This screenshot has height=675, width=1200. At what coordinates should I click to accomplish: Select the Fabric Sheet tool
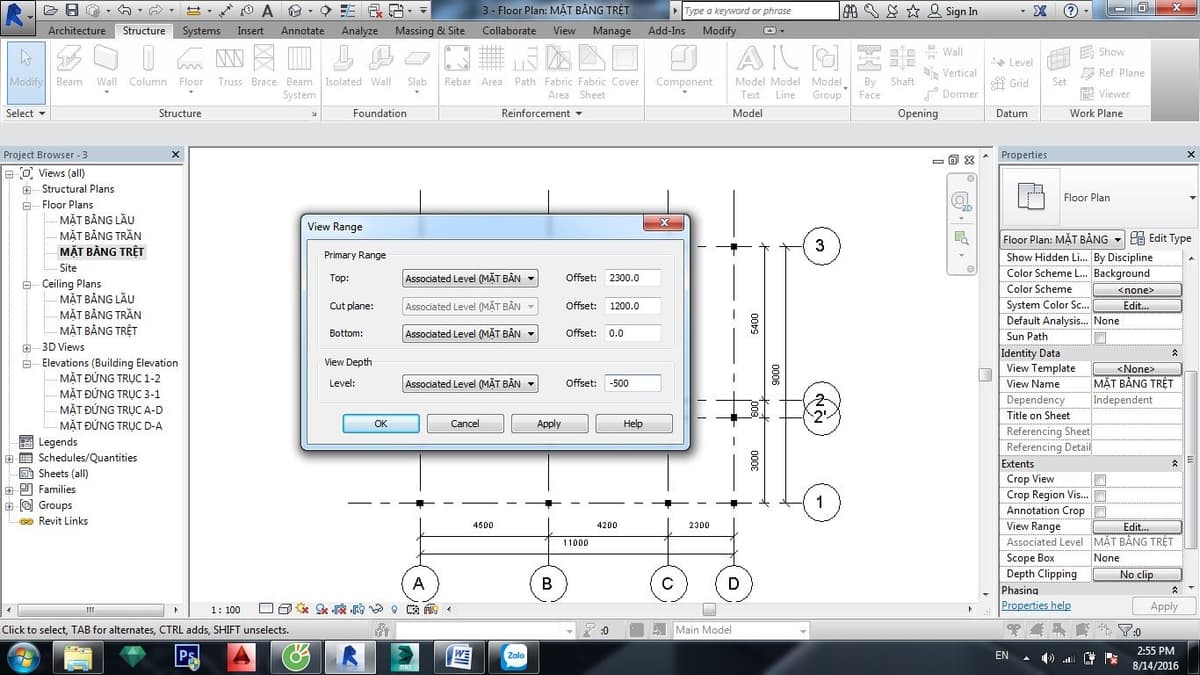592,72
